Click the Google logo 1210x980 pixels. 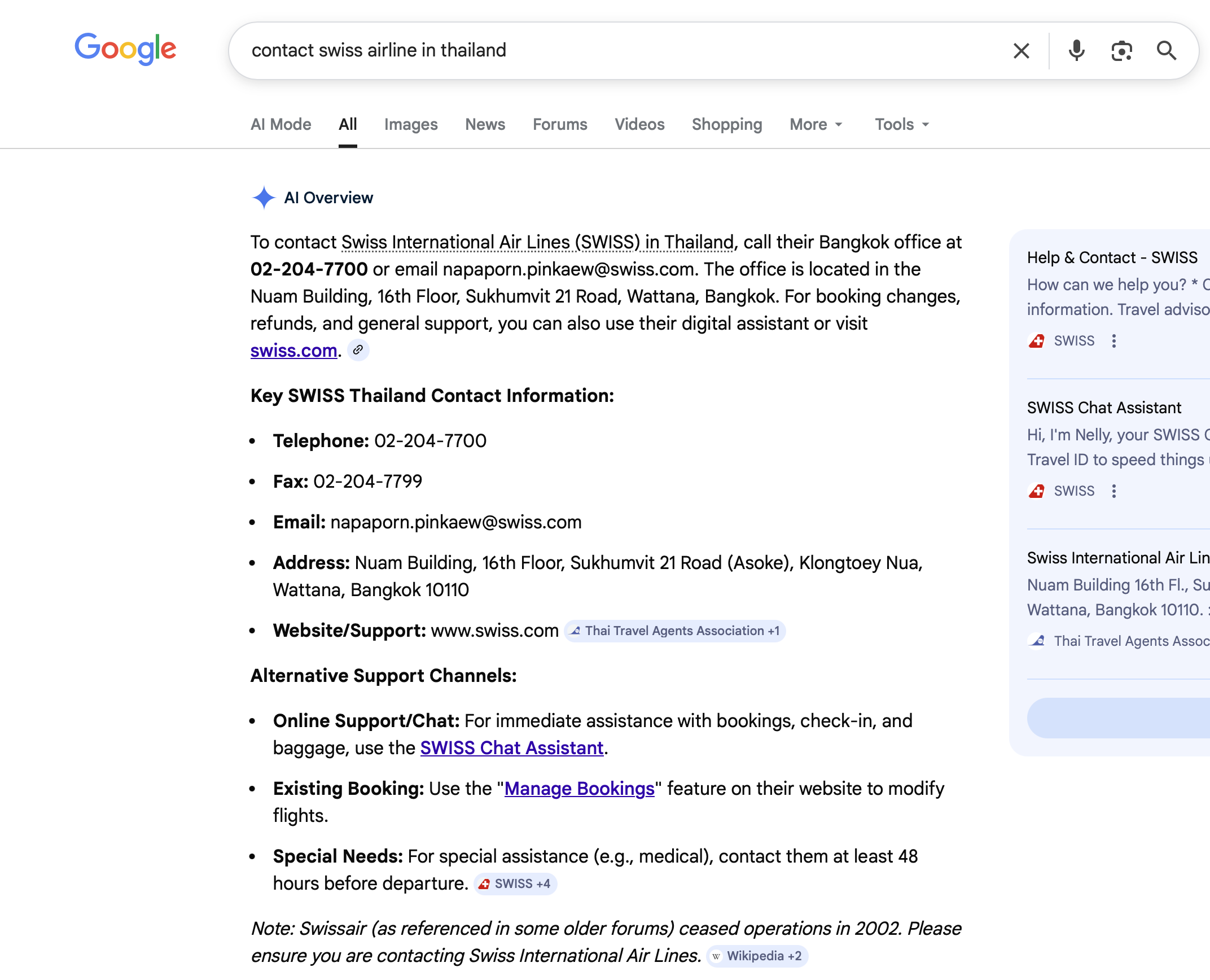tap(125, 49)
